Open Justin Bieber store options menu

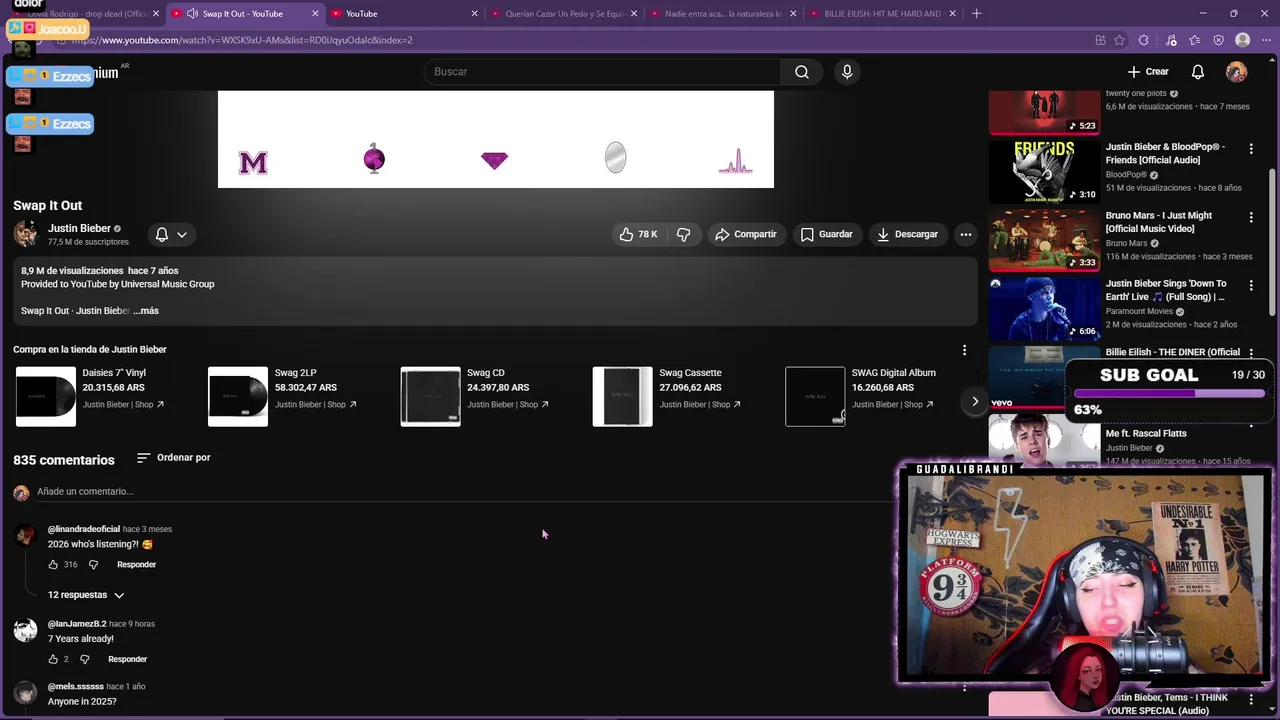click(x=964, y=350)
